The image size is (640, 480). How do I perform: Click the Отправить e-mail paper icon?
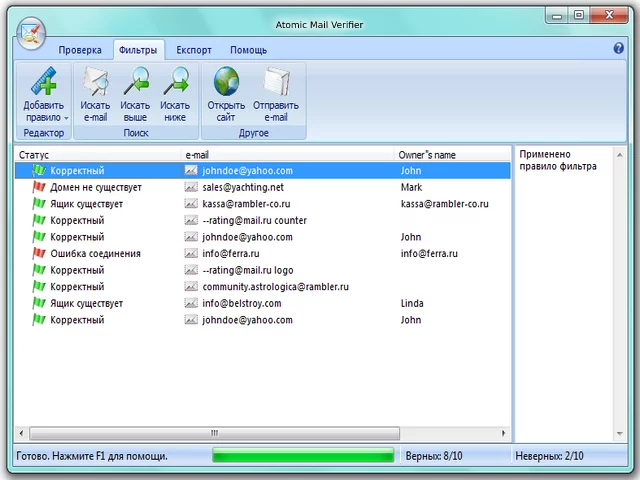tap(276, 81)
